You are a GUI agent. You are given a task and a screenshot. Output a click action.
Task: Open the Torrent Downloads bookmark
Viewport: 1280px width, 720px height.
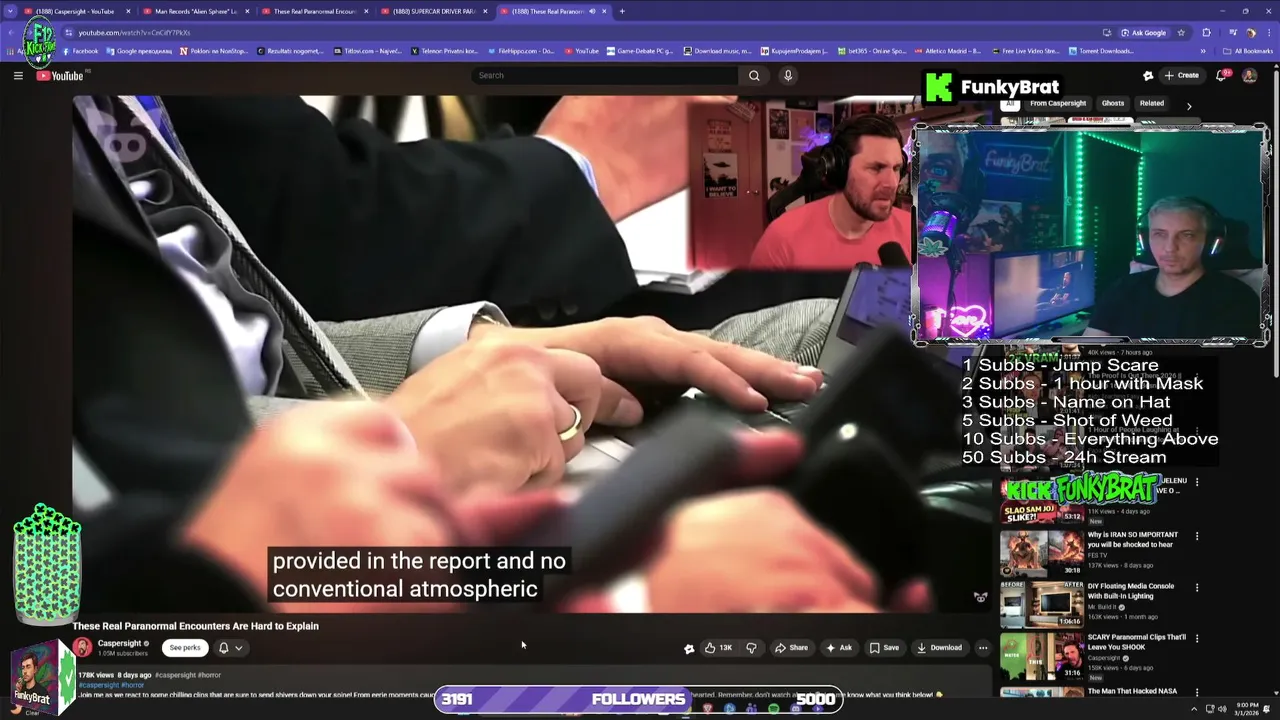click(1103, 51)
